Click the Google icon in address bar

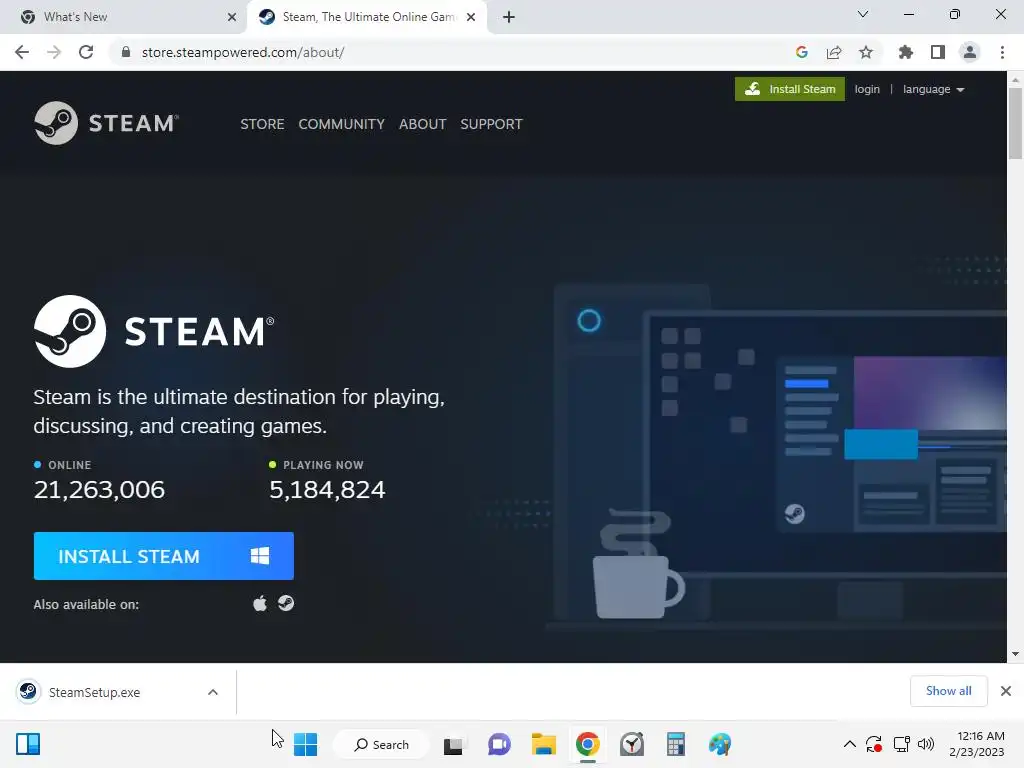[x=801, y=52]
